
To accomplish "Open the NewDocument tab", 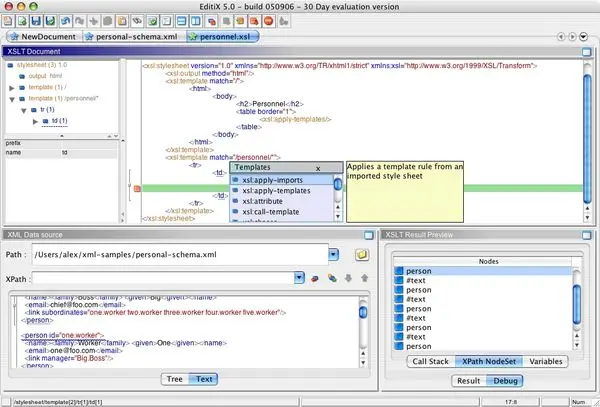I will [x=44, y=37].
